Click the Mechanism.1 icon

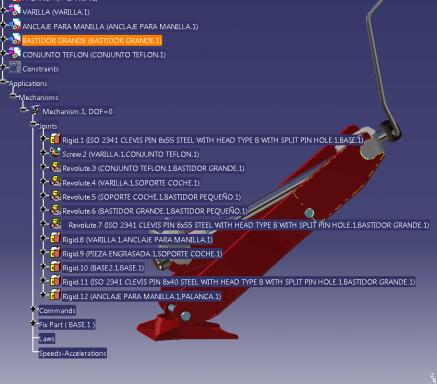tap(36, 111)
